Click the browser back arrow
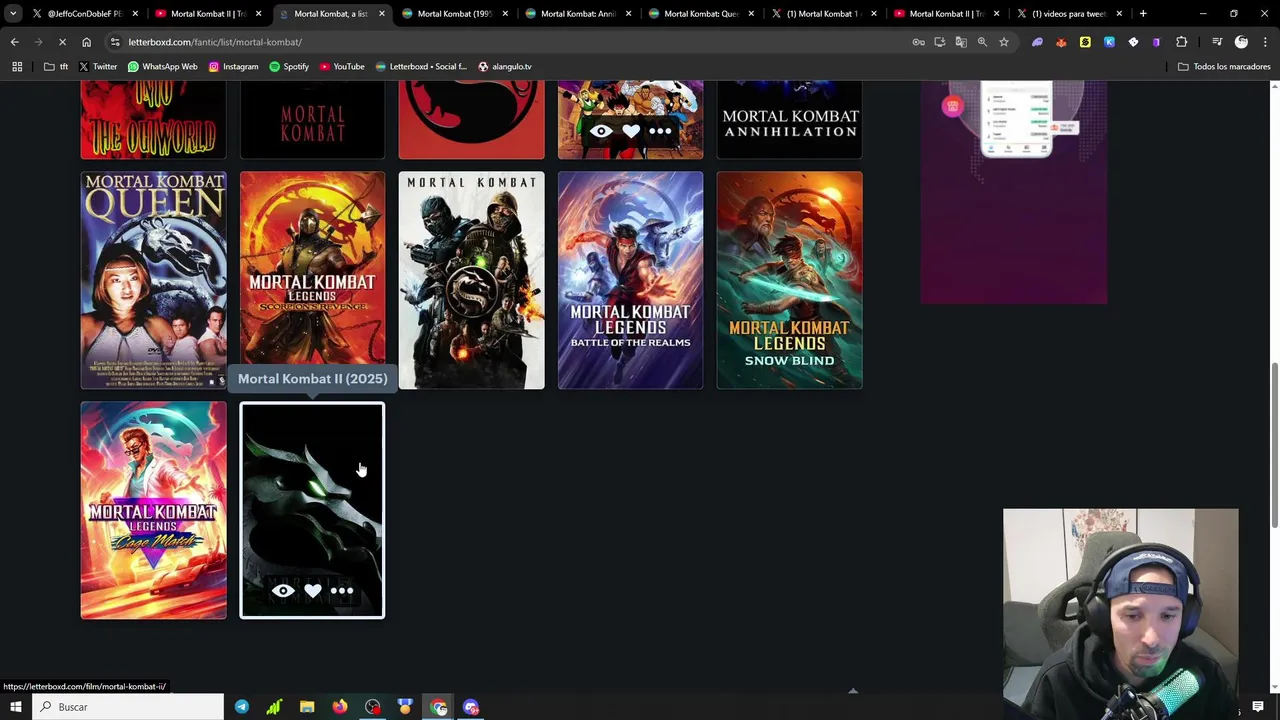 pyautogui.click(x=14, y=42)
